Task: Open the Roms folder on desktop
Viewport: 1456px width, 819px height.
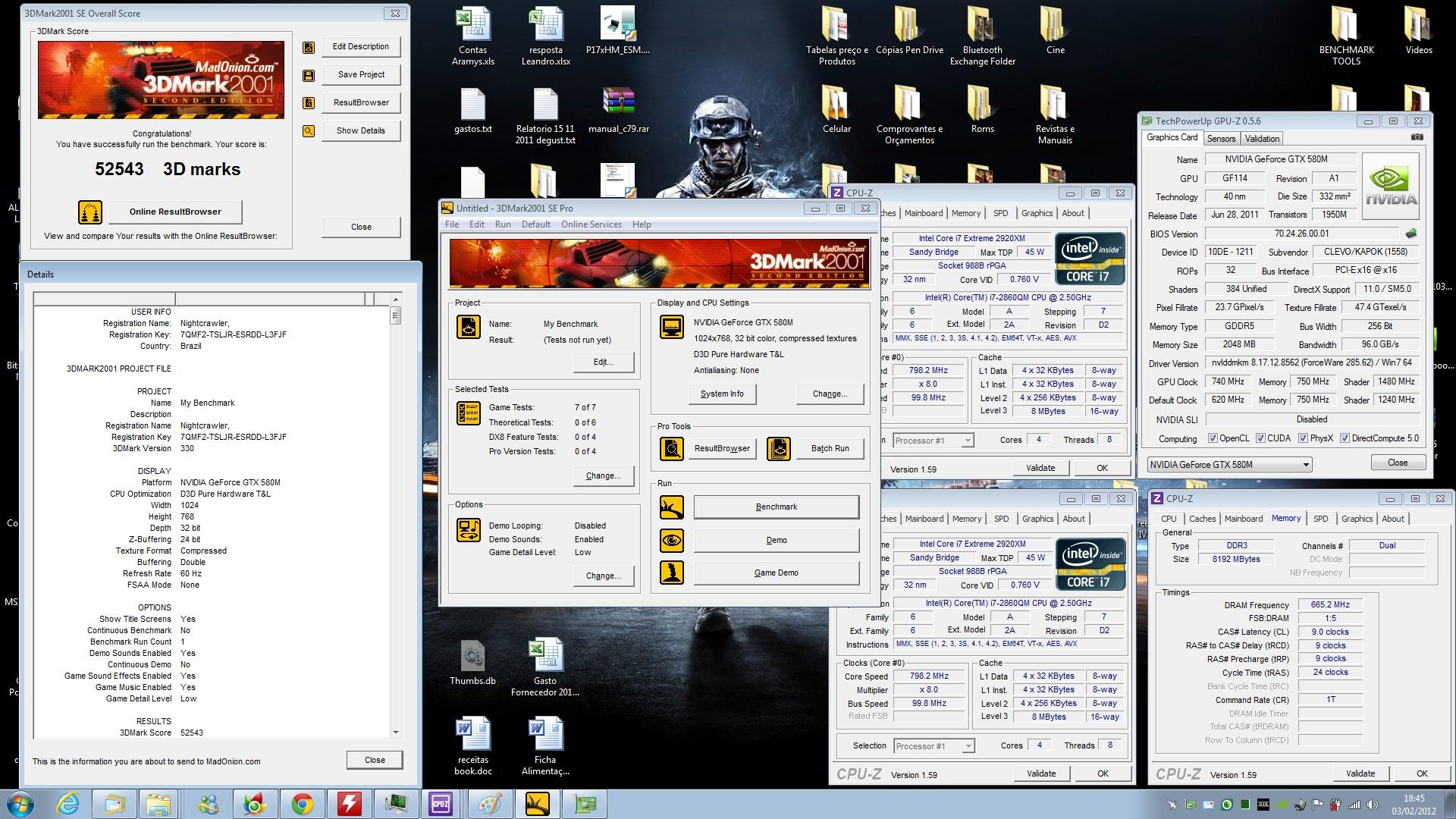Action: click(x=983, y=110)
